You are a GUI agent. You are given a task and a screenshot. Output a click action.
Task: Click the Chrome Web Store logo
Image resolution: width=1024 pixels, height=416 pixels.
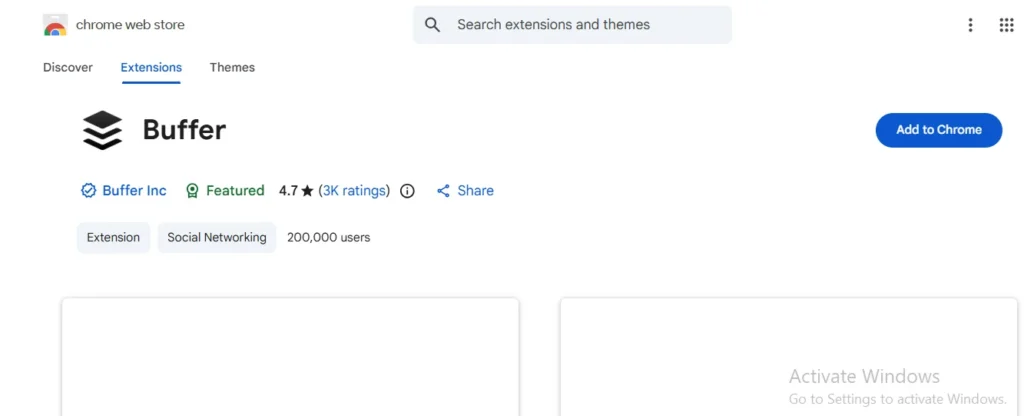(56, 25)
